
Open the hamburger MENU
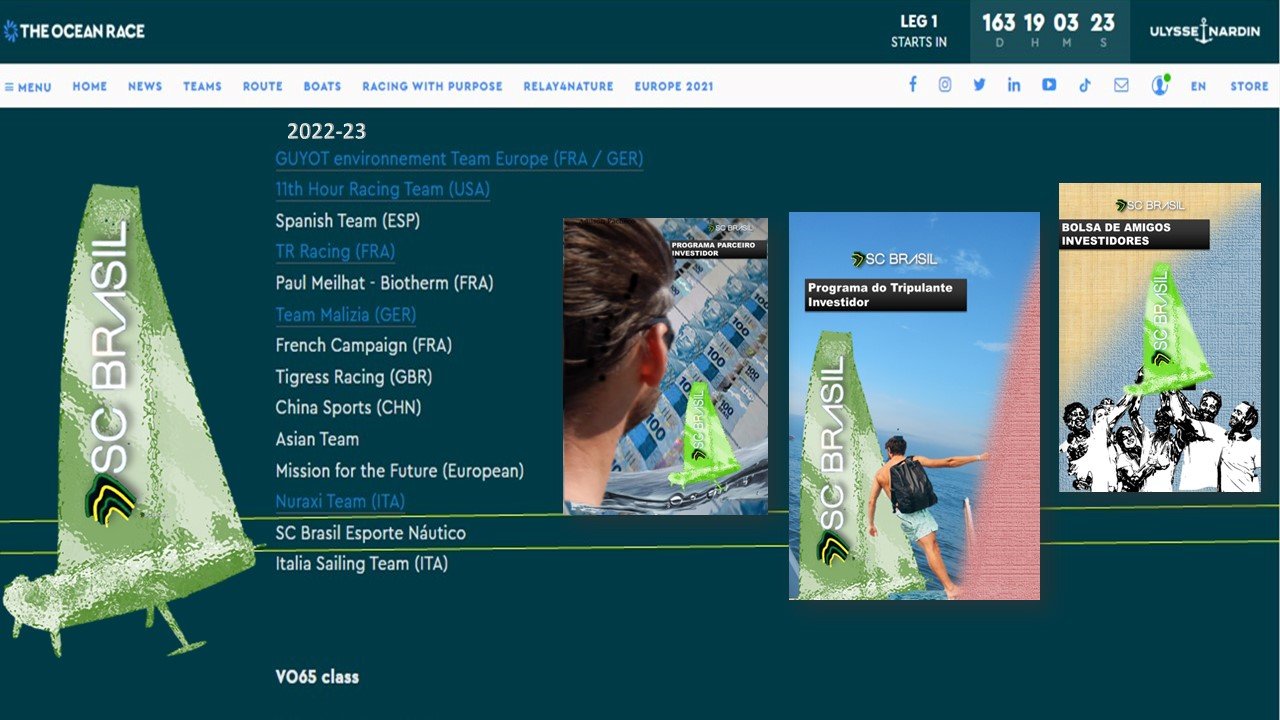coord(28,87)
